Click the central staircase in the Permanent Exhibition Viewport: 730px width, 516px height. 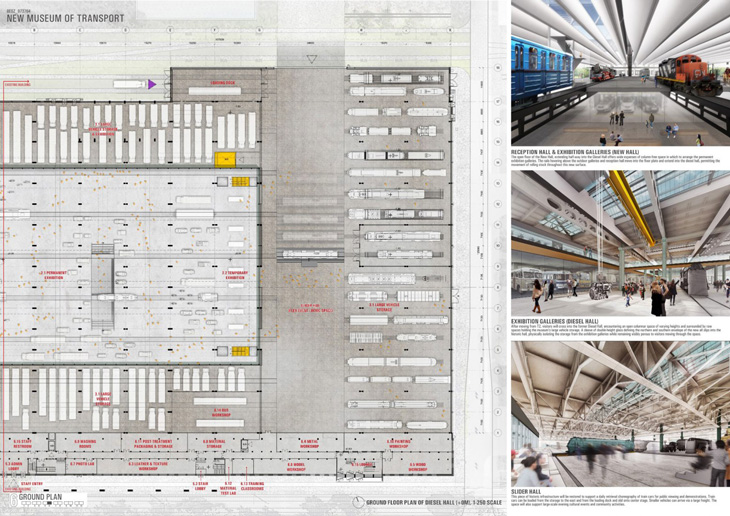coord(102,287)
